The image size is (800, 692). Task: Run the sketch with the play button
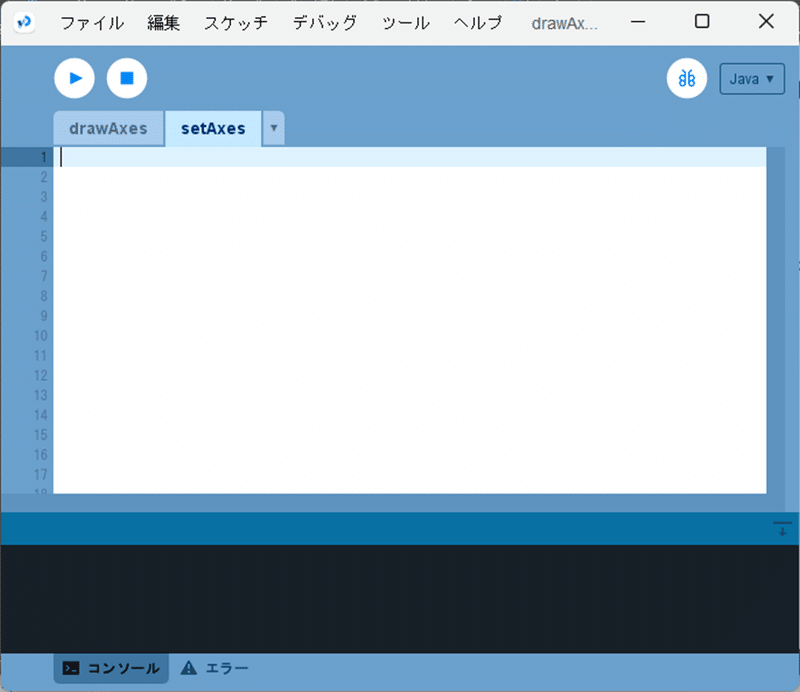pos(74,78)
